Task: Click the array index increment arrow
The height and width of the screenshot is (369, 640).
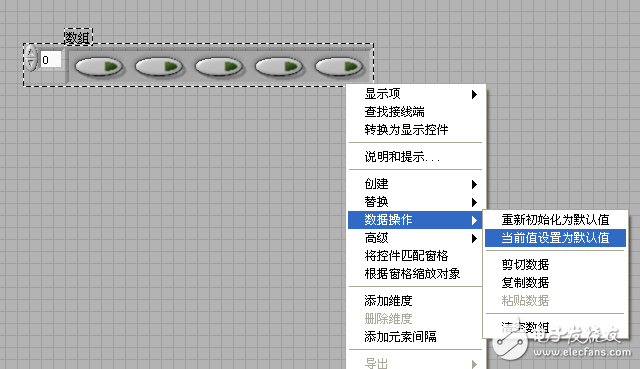Action: 31,52
